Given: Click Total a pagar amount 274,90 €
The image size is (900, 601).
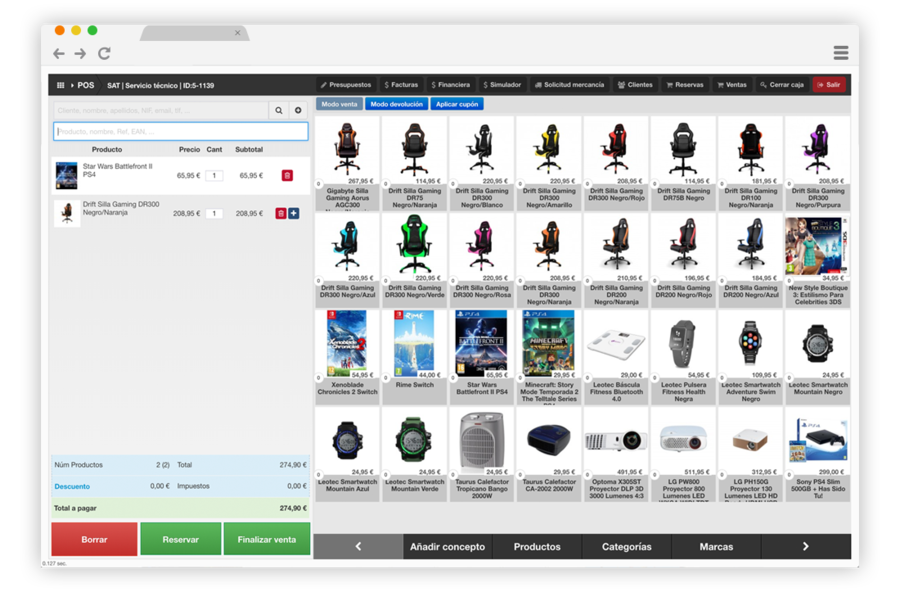Looking at the screenshot, I should click(293, 509).
